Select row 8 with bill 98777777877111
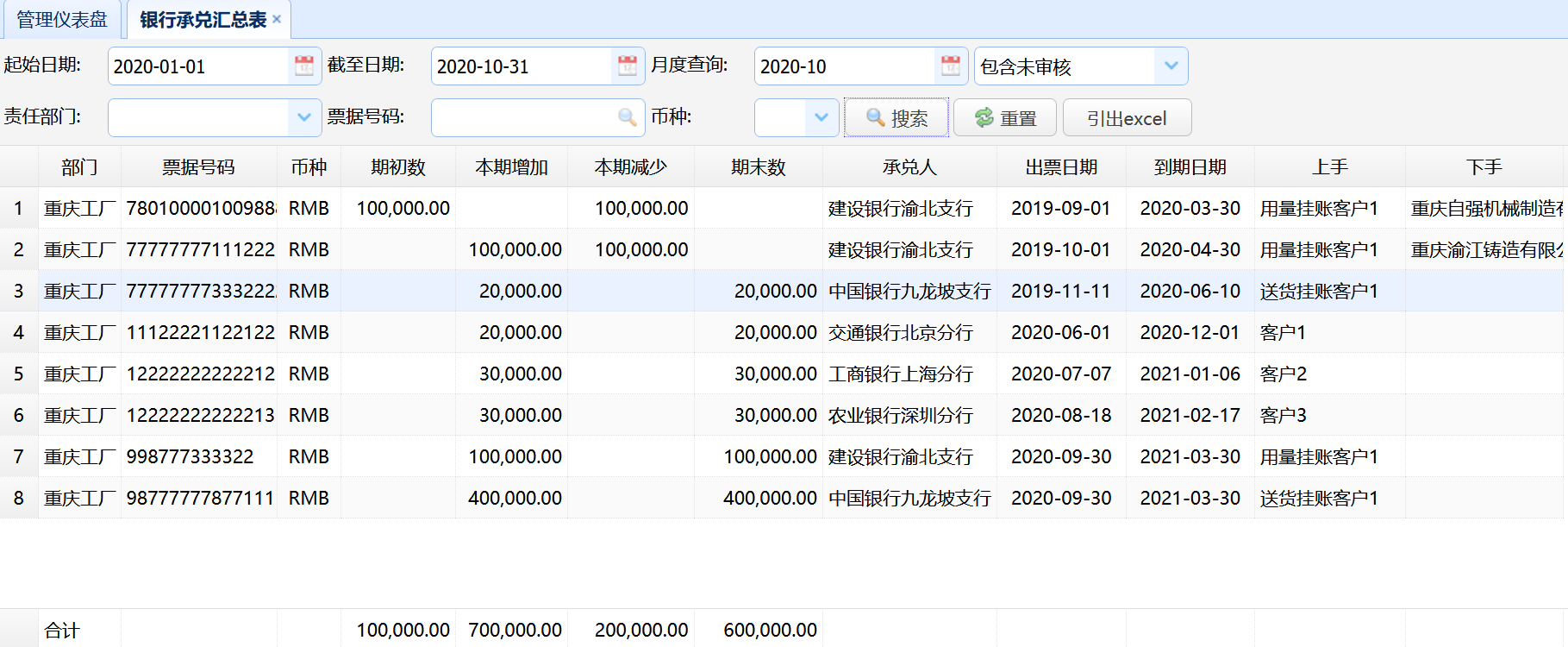Image resolution: width=1568 pixels, height=647 pixels. tap(200, 498)
